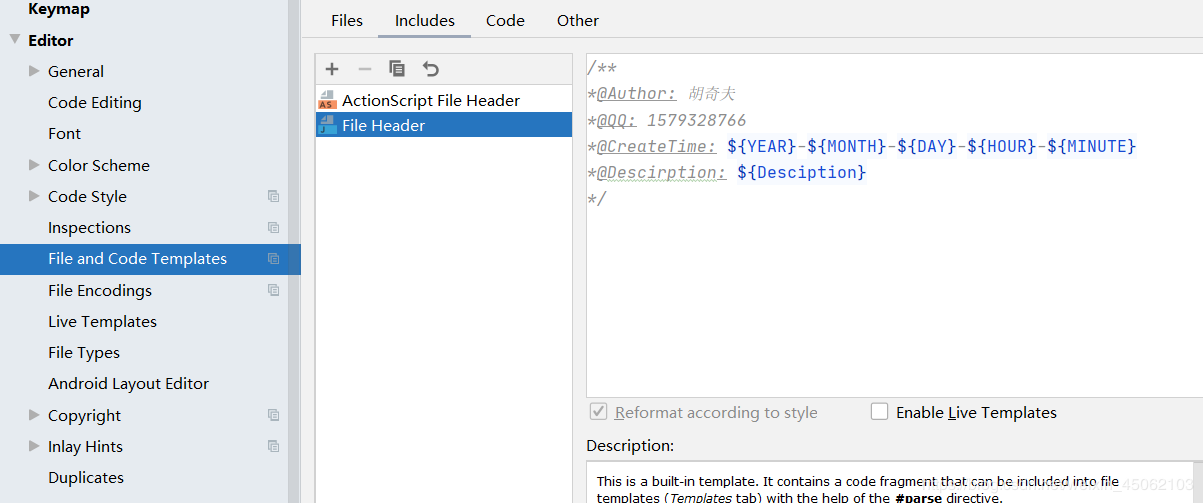Open Live Templates settings page
Image resolution: width=1203 pixels, height=503 pixels.
[x=102, y=322]
